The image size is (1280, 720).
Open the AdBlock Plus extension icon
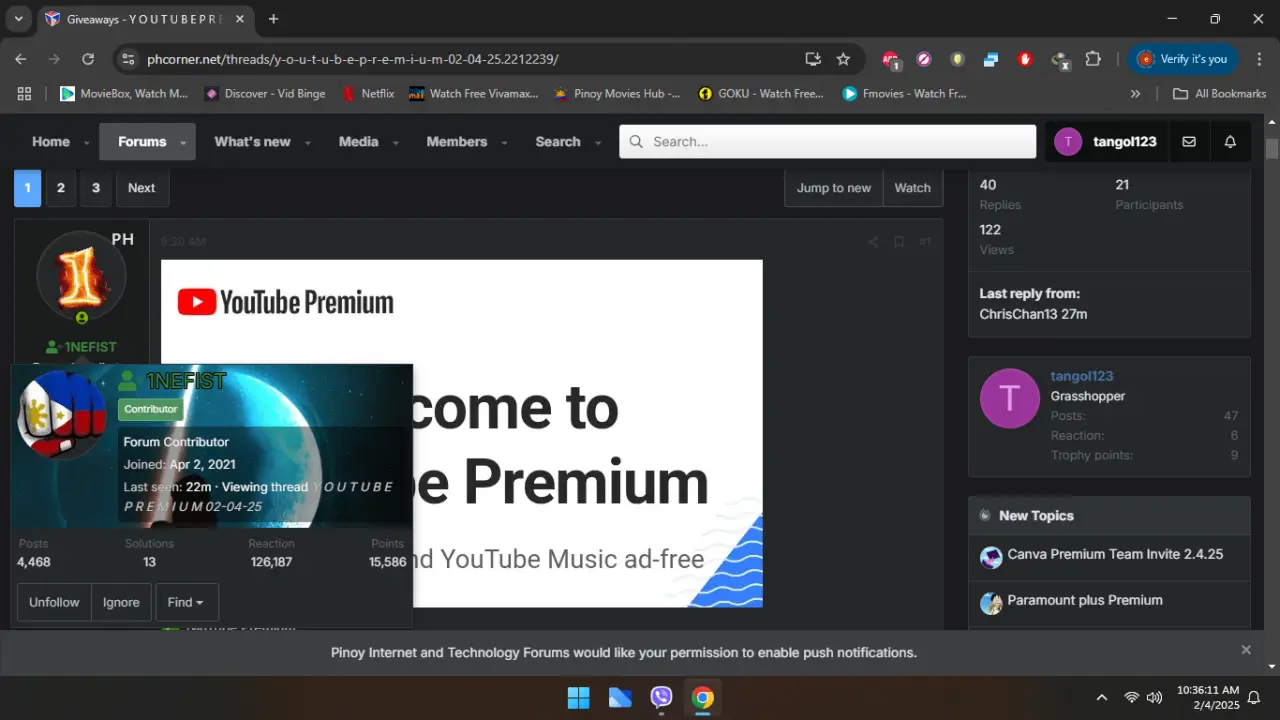pyautogui.click(x=890, y=59)
